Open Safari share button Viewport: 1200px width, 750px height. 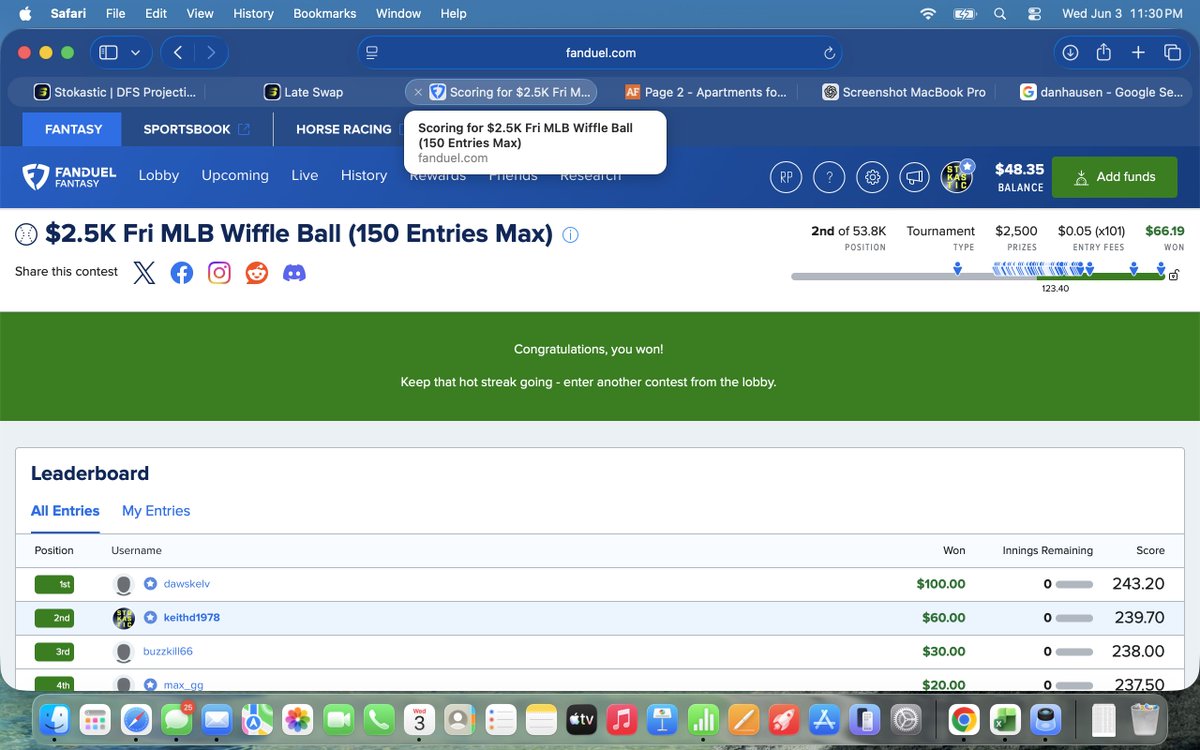pyautogui.click(x=1104, y=53)
